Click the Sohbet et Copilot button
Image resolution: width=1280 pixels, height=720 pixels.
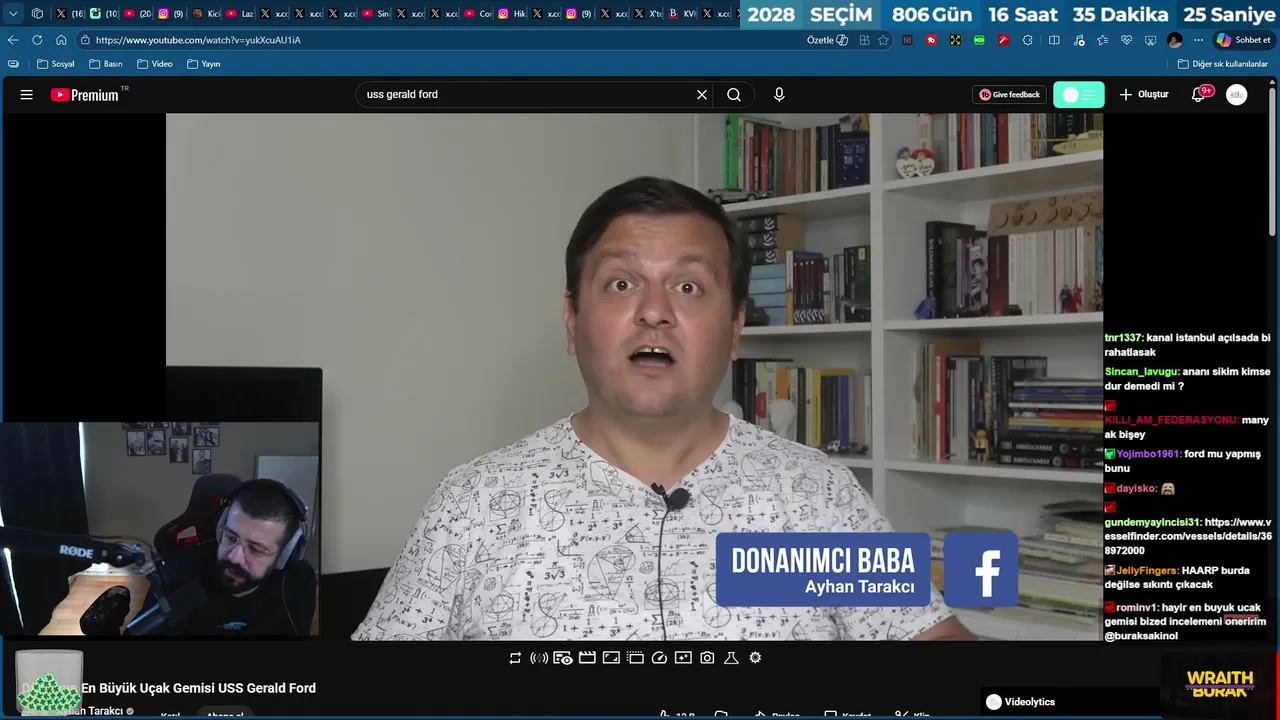coord(1243,40)
